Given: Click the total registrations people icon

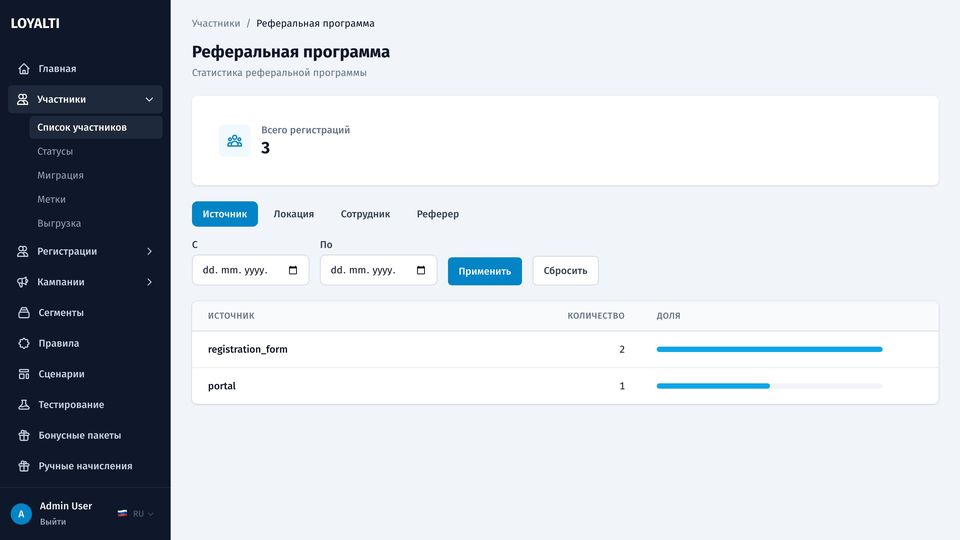Looking at the screenshot, I should pos(234,141).
